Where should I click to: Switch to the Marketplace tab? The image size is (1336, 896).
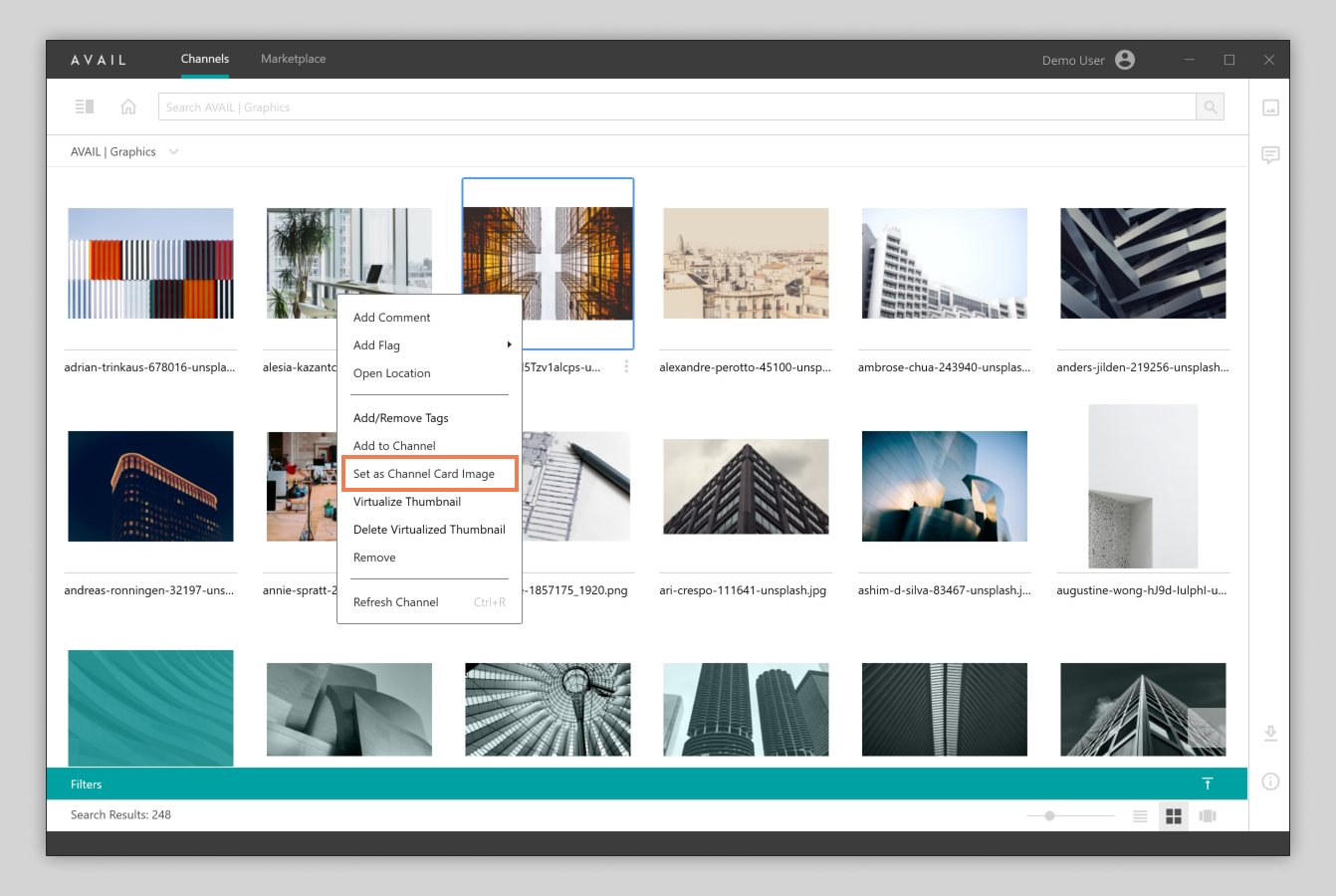[x=293, y=59]
